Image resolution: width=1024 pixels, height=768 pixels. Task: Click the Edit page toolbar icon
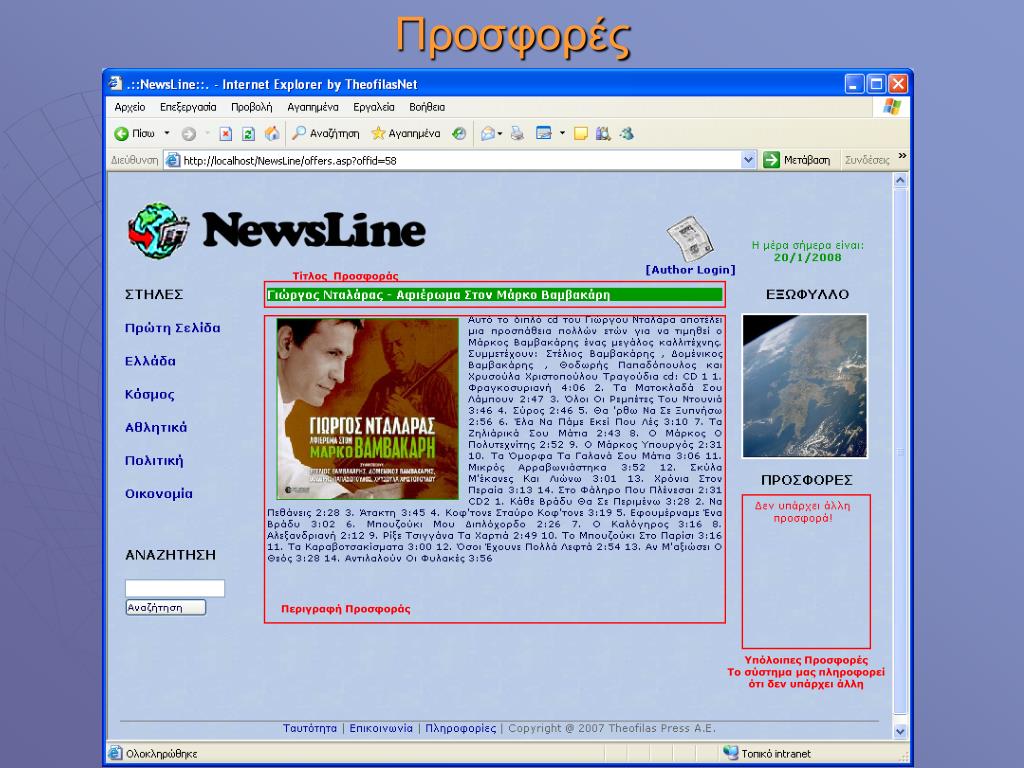pyautogui.click(x=543, y=134)
